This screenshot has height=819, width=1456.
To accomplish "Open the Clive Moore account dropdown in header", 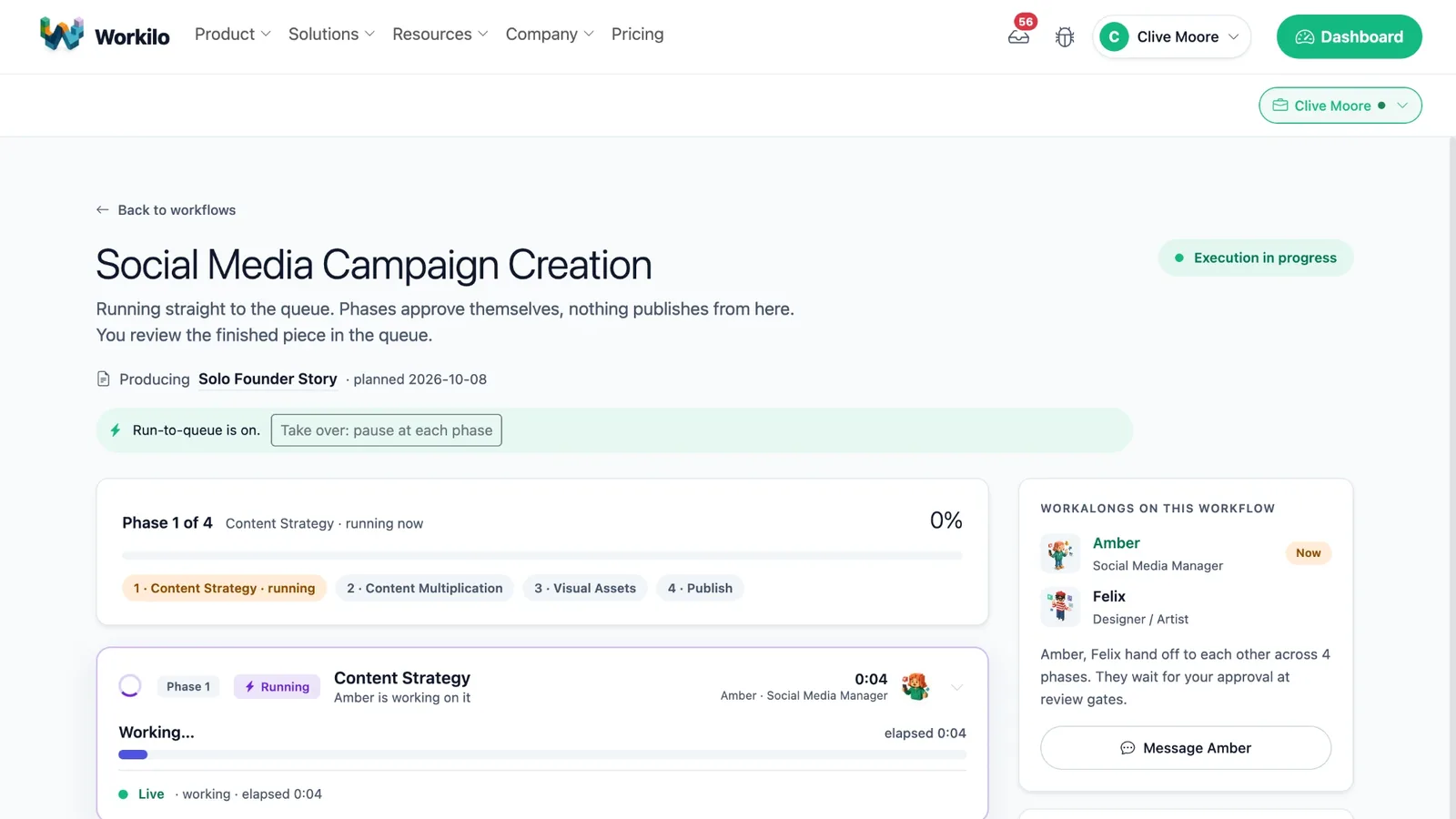I will coord(1172,36).
